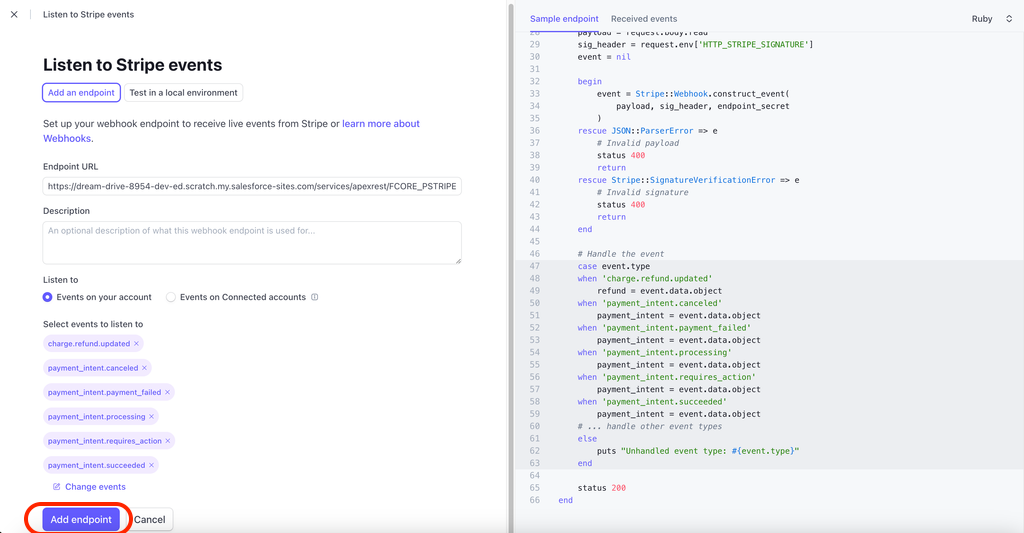Click the edit icon next to Change events
Screen dimensions: 1024x533
tap(57, 487)
